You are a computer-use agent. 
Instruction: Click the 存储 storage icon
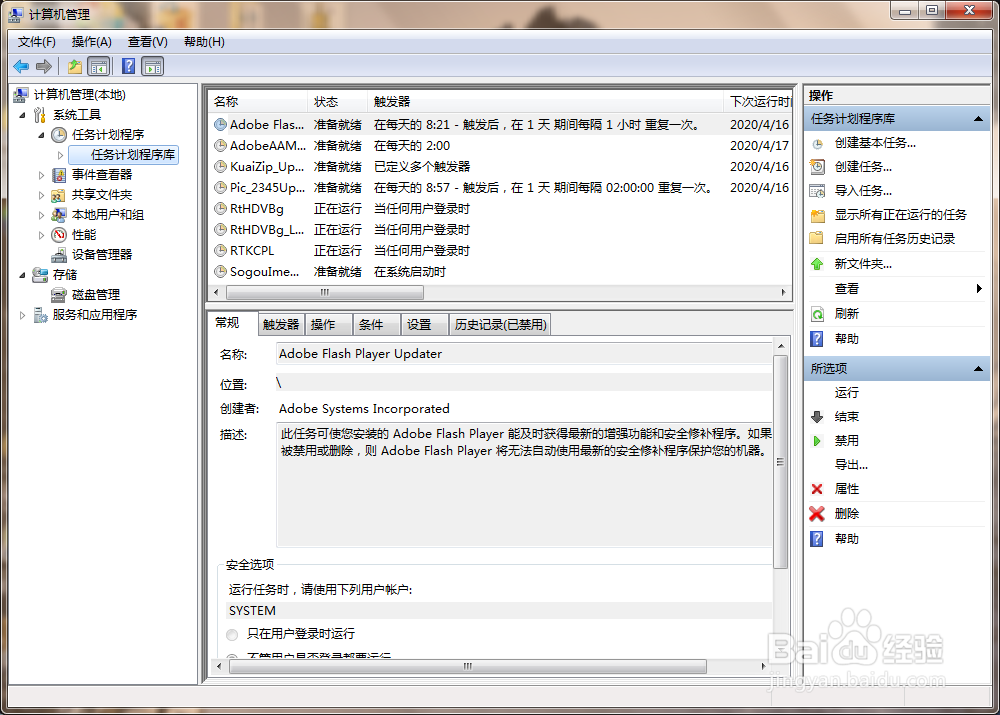coord(40,275)
